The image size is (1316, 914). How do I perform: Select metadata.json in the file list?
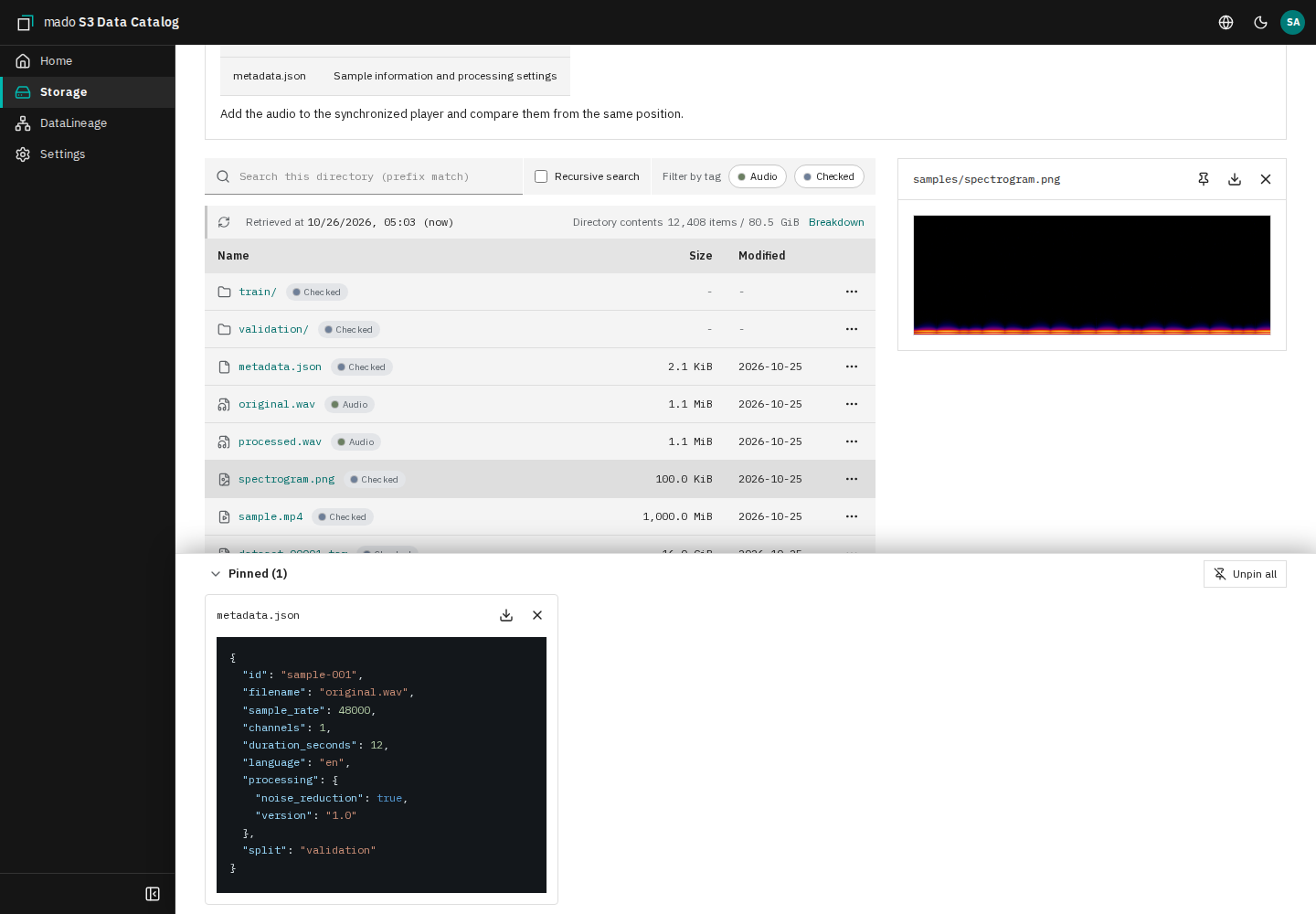click(x=280, y=367)
